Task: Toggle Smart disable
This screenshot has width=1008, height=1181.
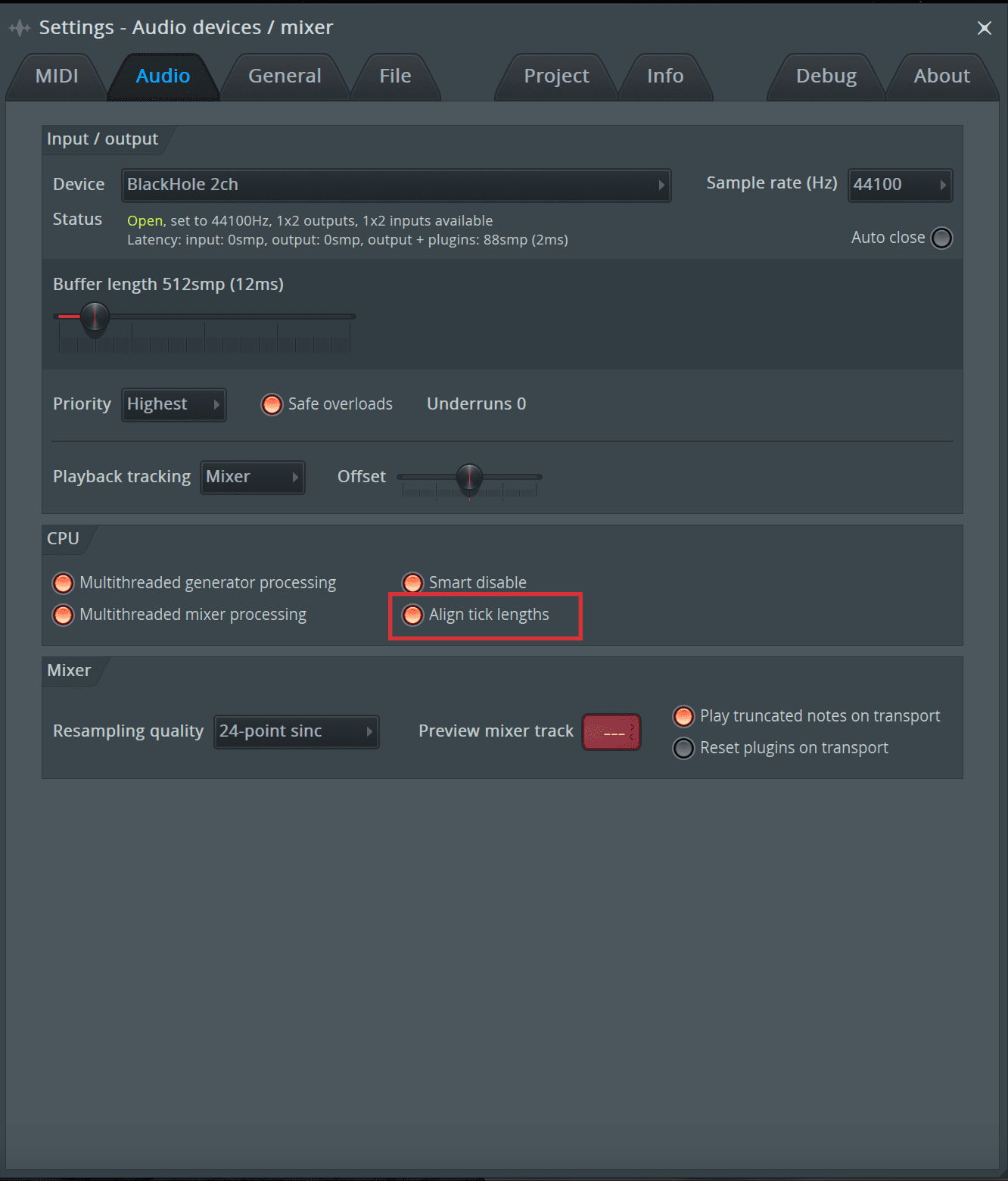Action: [x=413, y=582]
